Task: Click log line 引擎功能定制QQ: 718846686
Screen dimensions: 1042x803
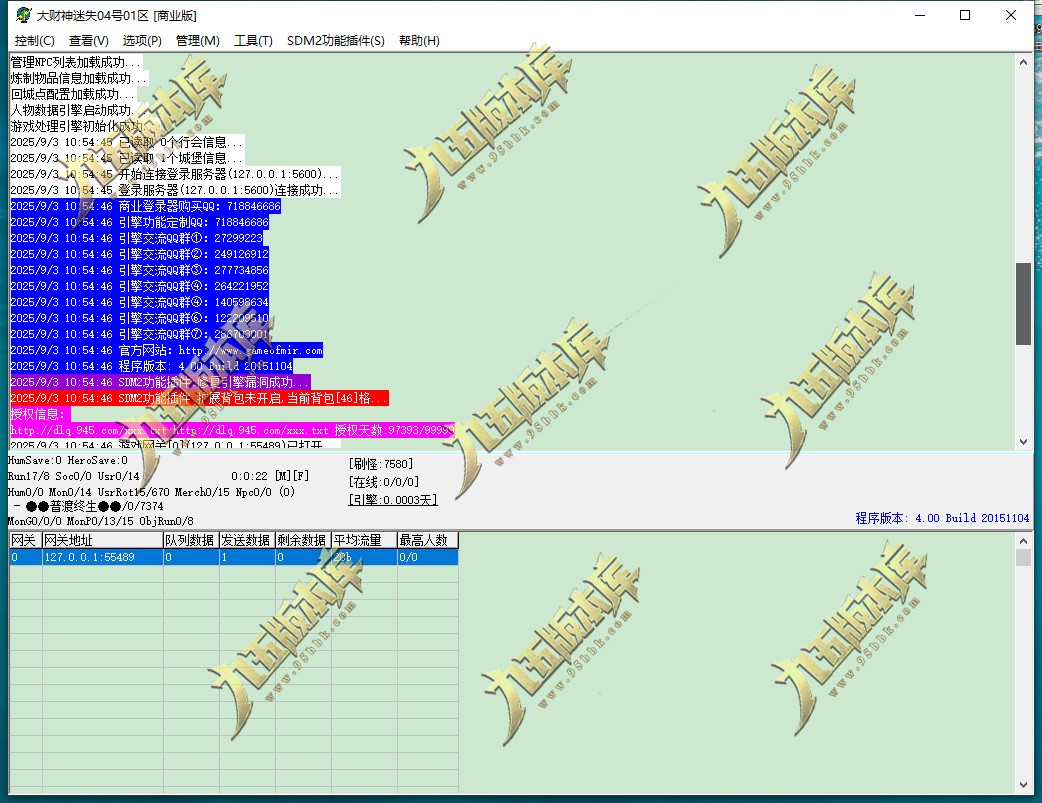Action: [x=140, y=222]
